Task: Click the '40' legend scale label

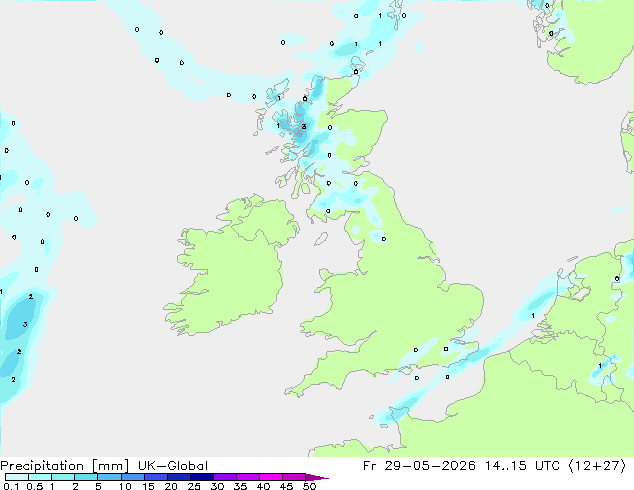Action: tap(263, 486)
